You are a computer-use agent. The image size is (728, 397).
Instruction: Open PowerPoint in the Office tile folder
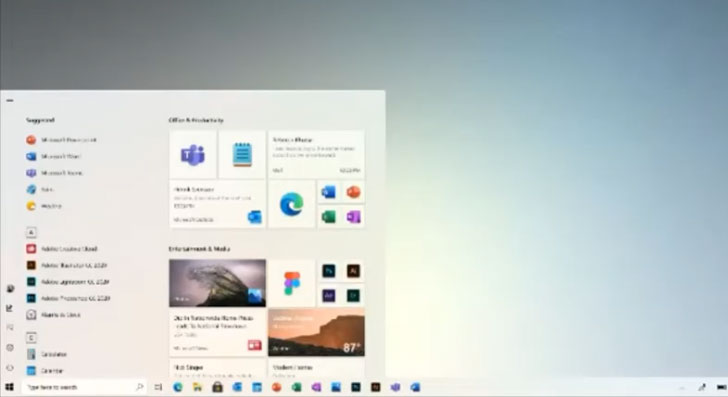pos(353,192)
